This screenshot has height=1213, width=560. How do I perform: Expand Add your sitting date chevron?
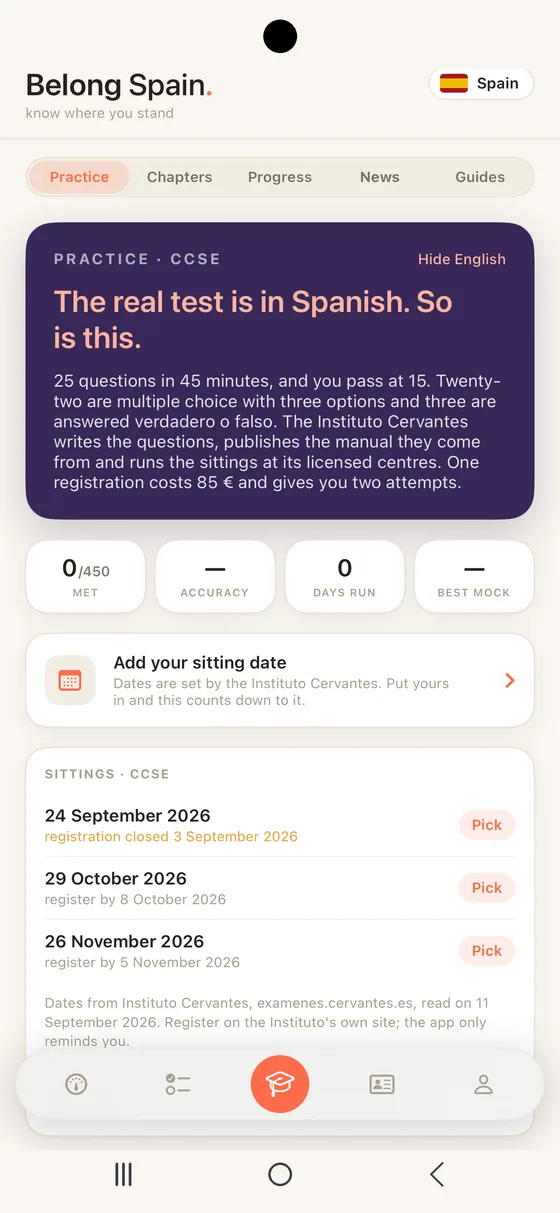[510, 680]
